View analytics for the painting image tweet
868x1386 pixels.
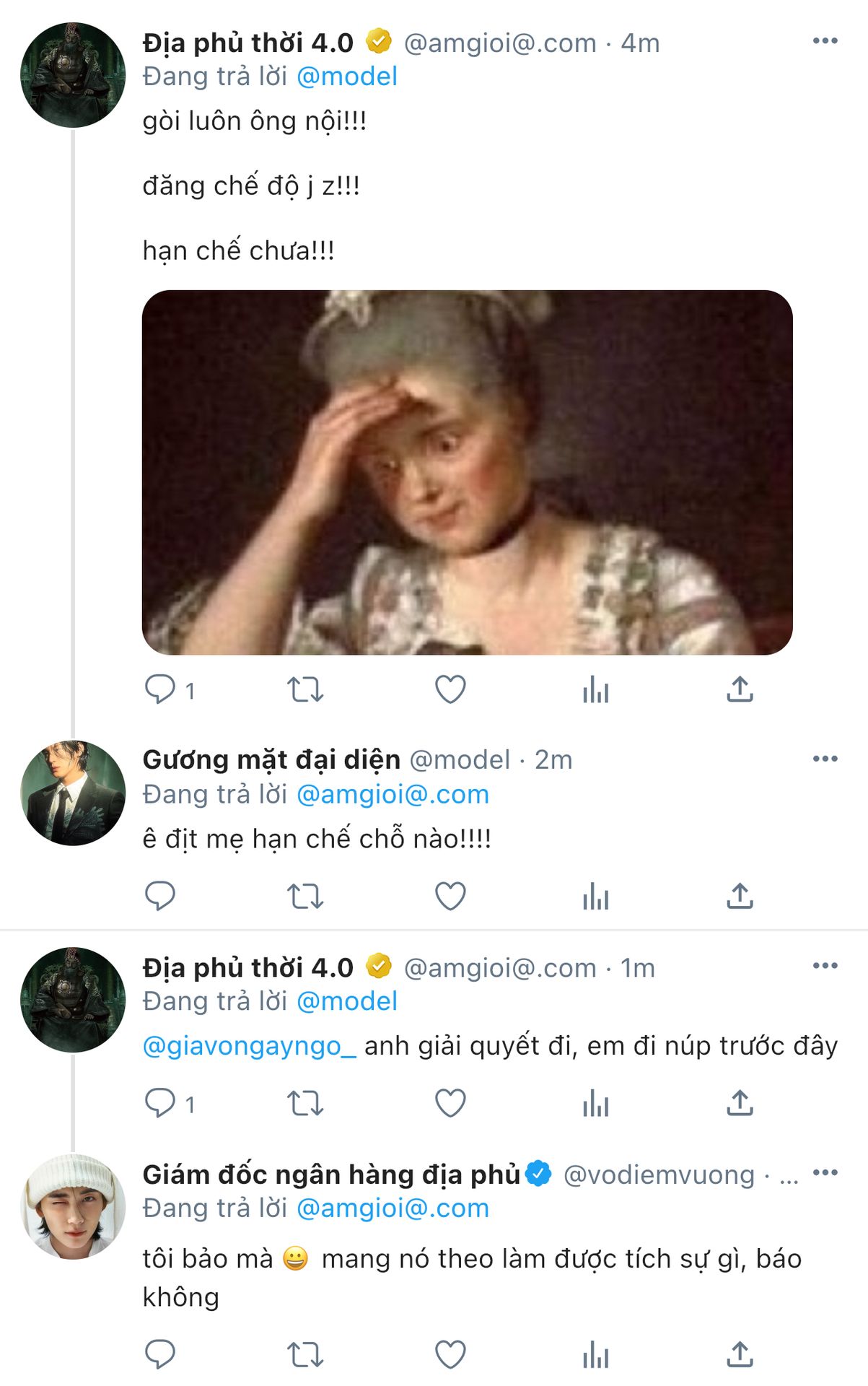(x=595, y=689)
